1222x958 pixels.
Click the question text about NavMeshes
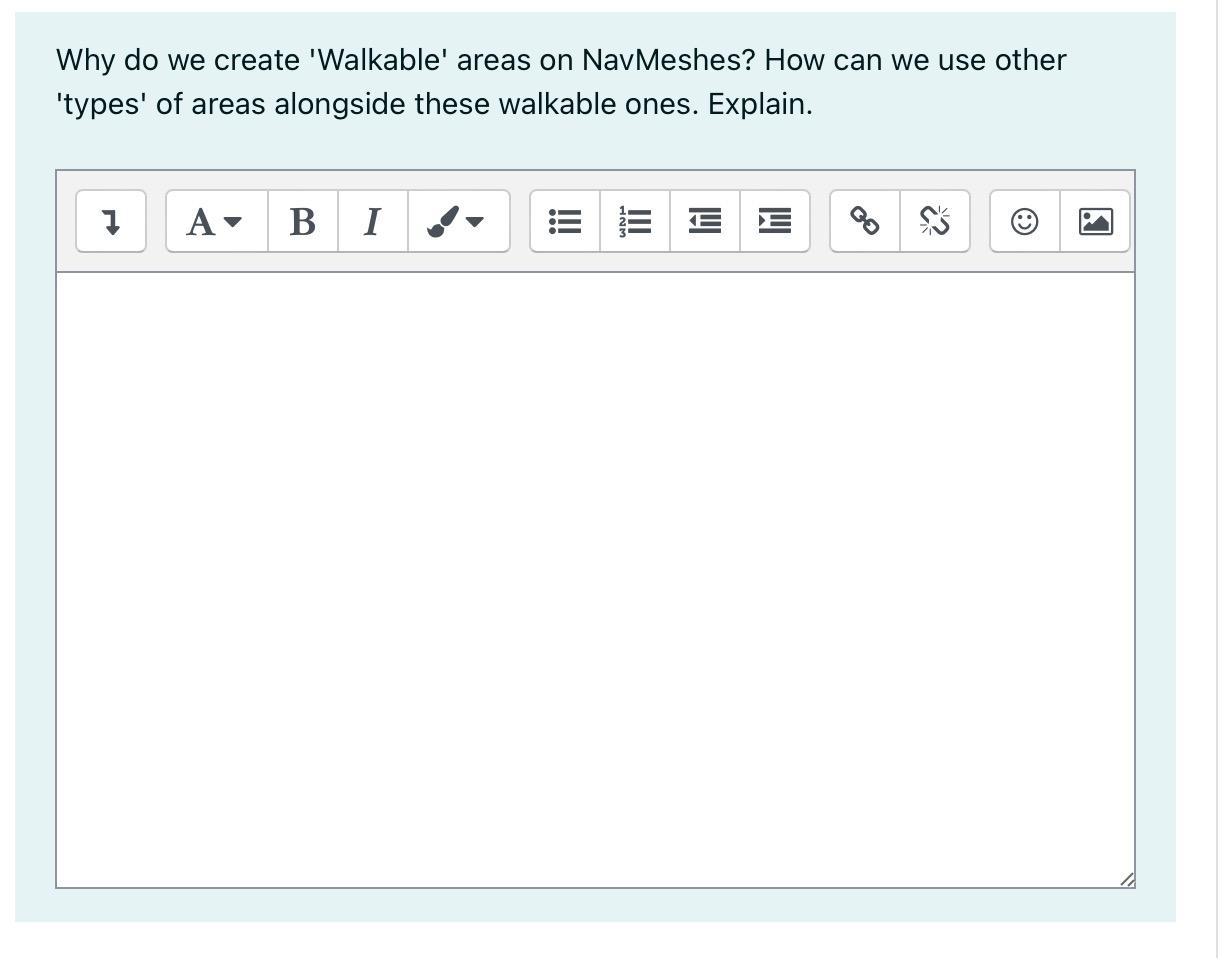click(x=560, y=81)
